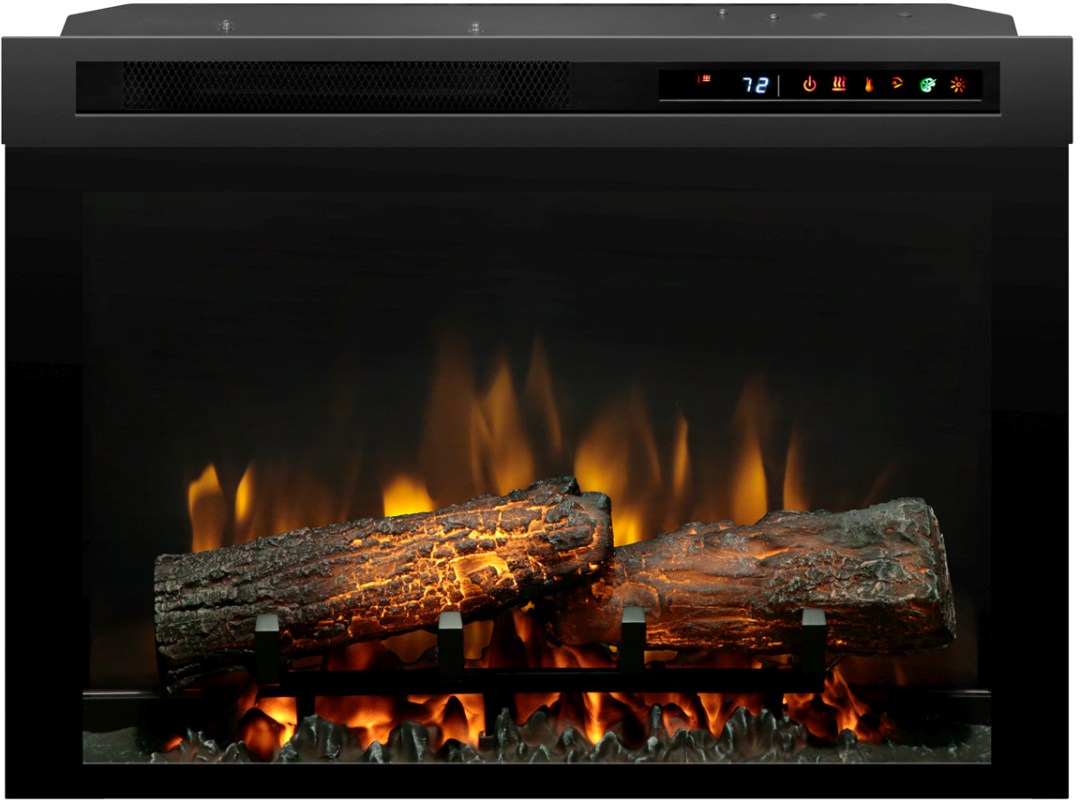Image resolution: width=1080 pixels, height=802 pixels.
Task: Click the blue 72 temperature display
Action: tap(755, 85)
